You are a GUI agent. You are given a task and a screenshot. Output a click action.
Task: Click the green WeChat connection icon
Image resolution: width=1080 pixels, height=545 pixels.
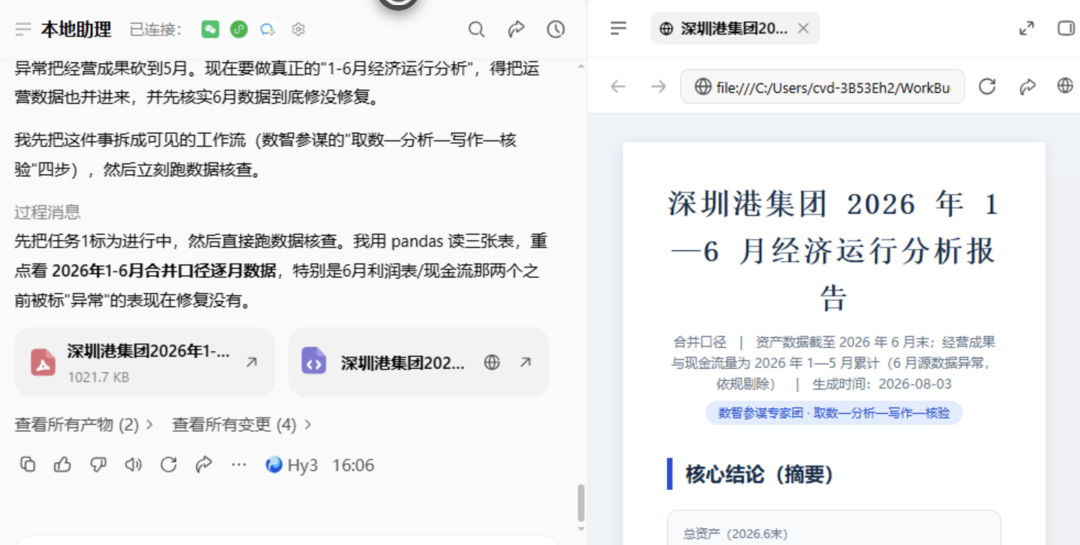pos(210,29)
